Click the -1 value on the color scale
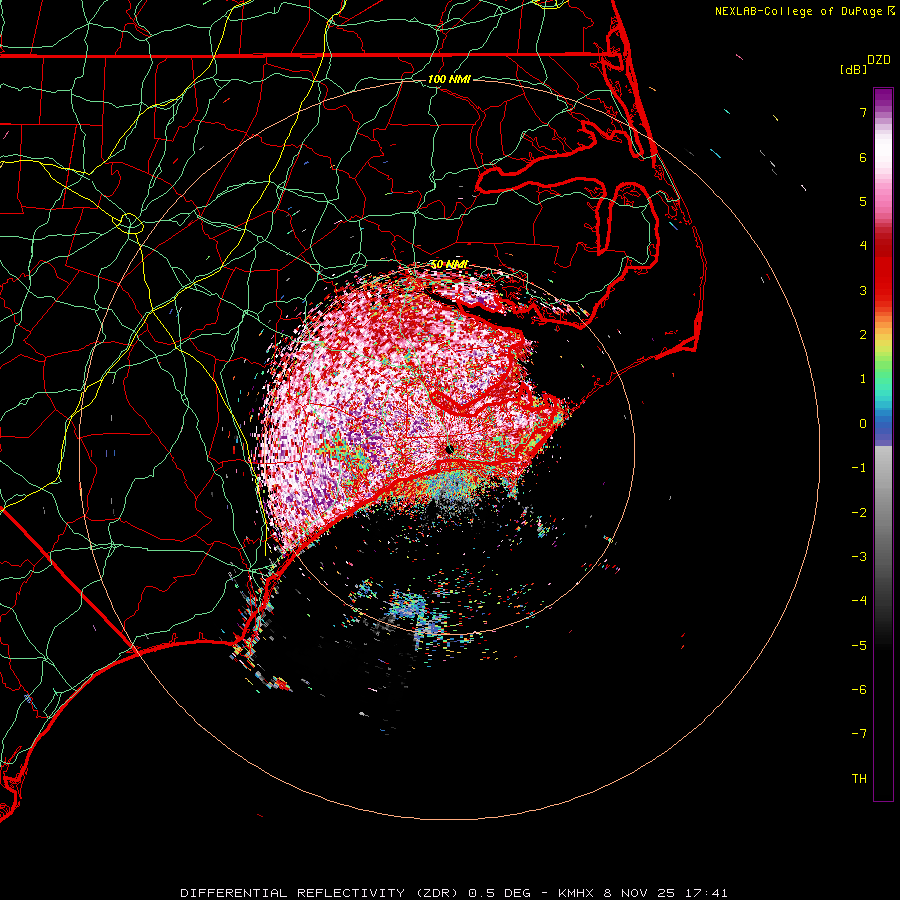This screenshot has height=900, width=900. tap(859, 468)
